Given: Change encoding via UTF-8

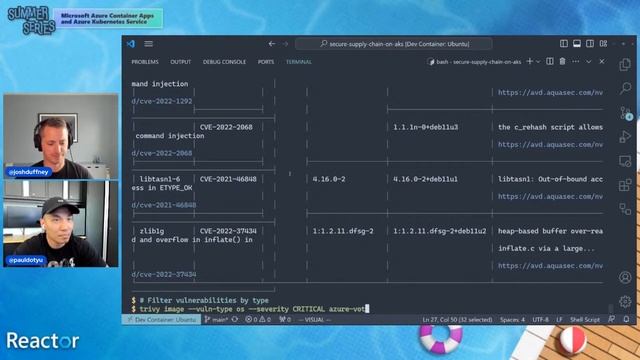Looking at the screenshot, I should [540, 320].
